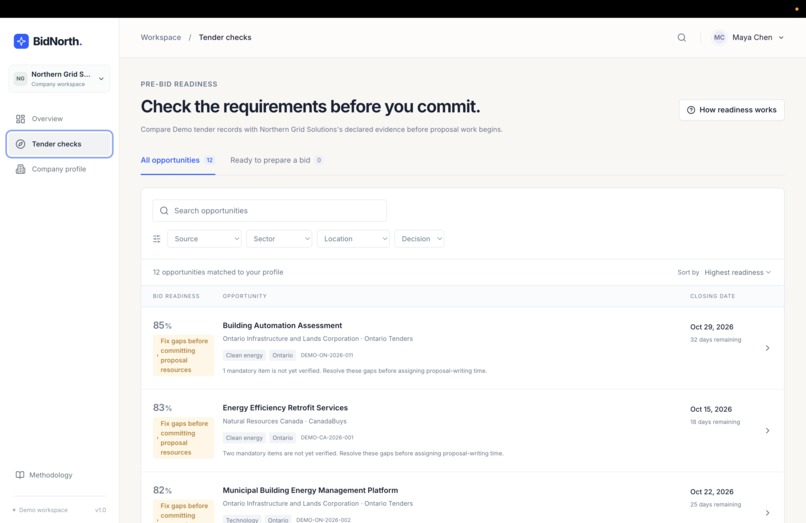The width and height of the screenshot is (806, 523).
Task: Open Company profile in the sidebar
Action: point(59,169)
